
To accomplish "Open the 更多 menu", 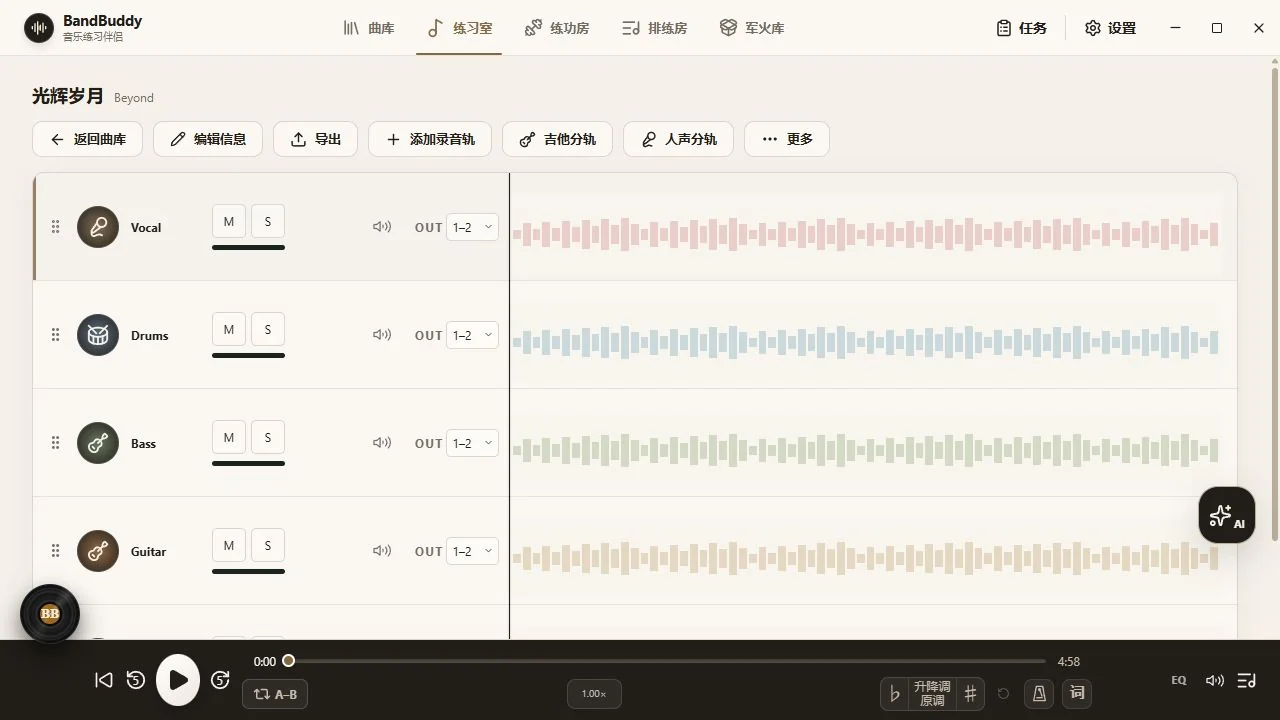I will [x=787, y=139].
